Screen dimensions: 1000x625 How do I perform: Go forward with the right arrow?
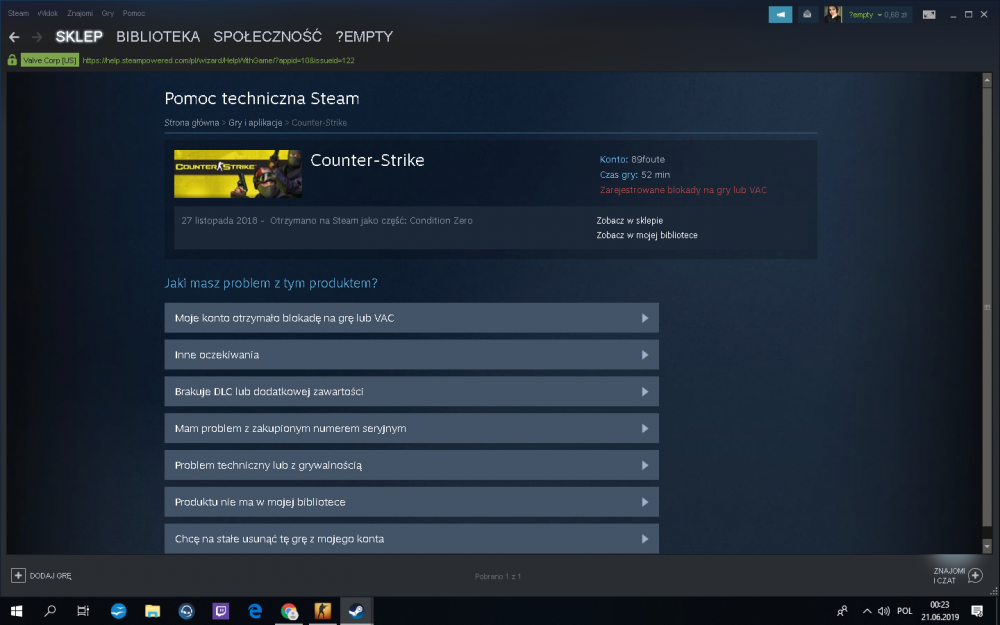click(37, 37)
